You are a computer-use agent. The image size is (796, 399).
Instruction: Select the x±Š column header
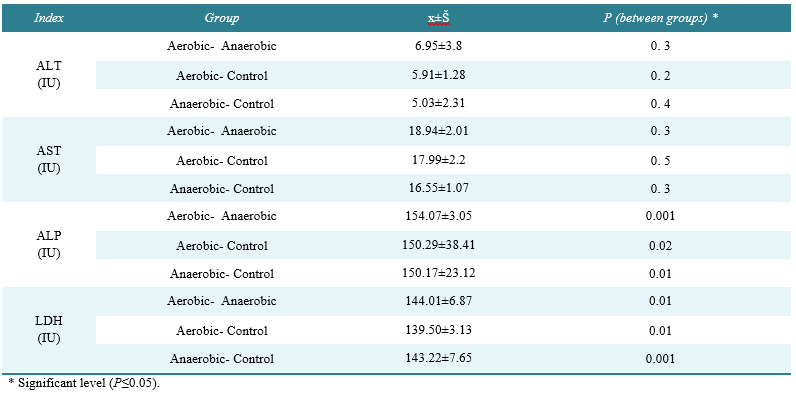(438, 18)
